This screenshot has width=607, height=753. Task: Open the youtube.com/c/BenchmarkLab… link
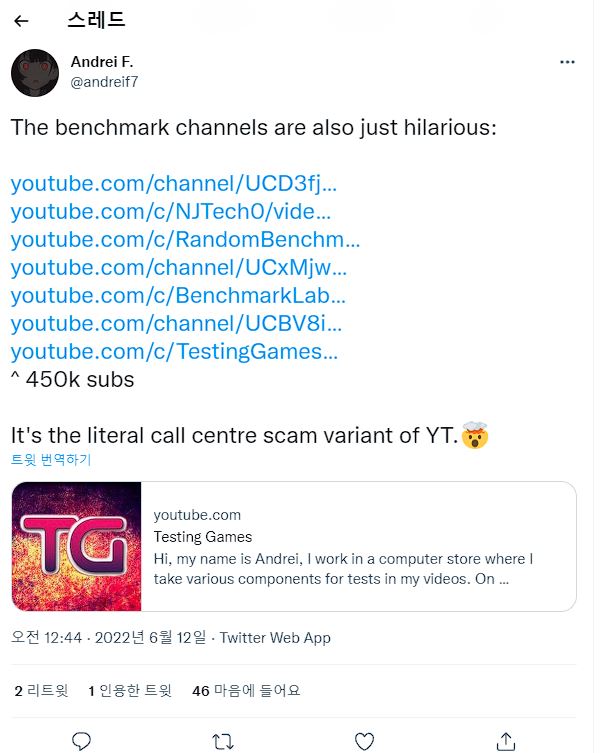tap(178, 296)
